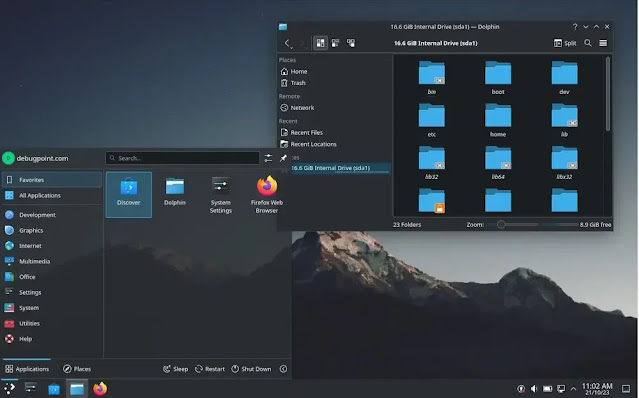This screenshot has height=398, width=639.
Task: Click the Restart button
Action: coord(210,369)
